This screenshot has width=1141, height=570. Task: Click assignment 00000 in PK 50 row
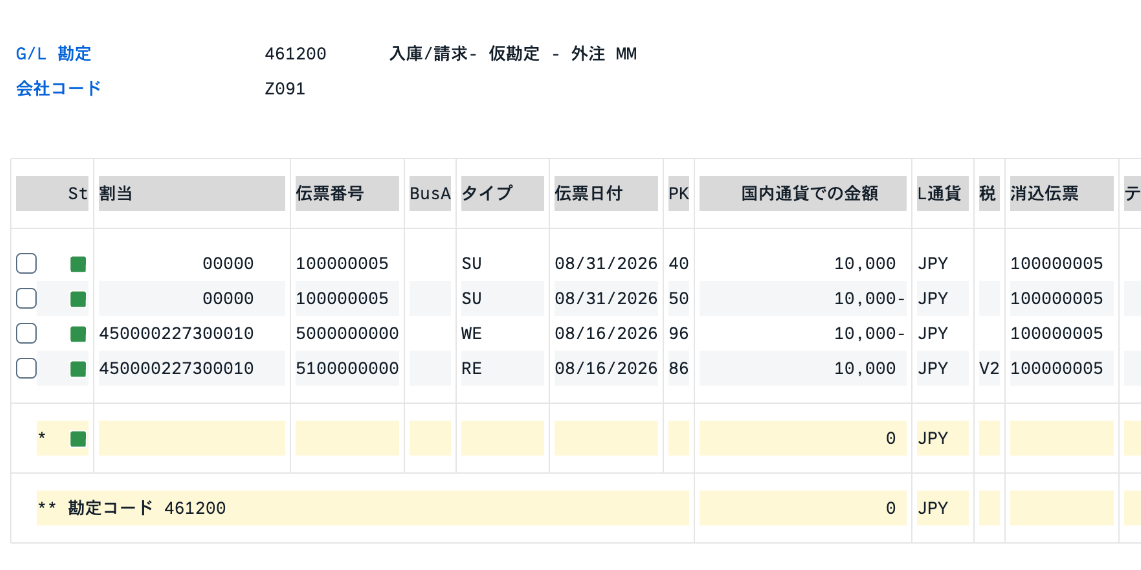[228, 298]
